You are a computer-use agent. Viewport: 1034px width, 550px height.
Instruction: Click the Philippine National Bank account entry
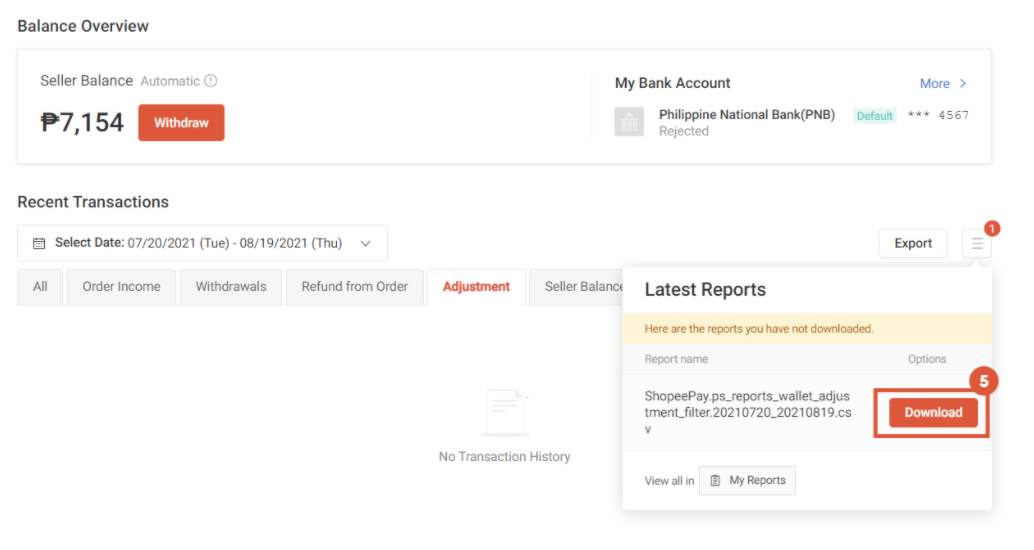746,115
